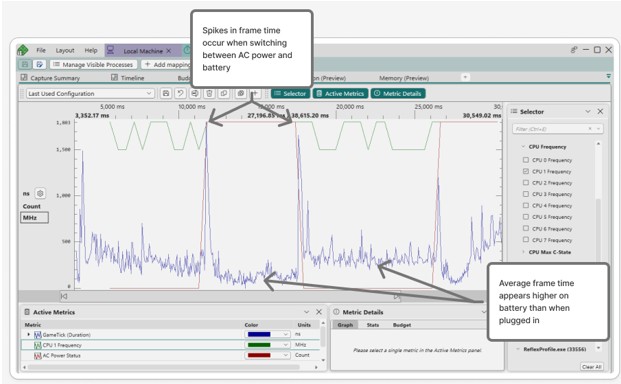Tick the CPU 4 Frequency checkbox
Image resolution: width=621 pixels, height=384 pixels.
[526, 205]
